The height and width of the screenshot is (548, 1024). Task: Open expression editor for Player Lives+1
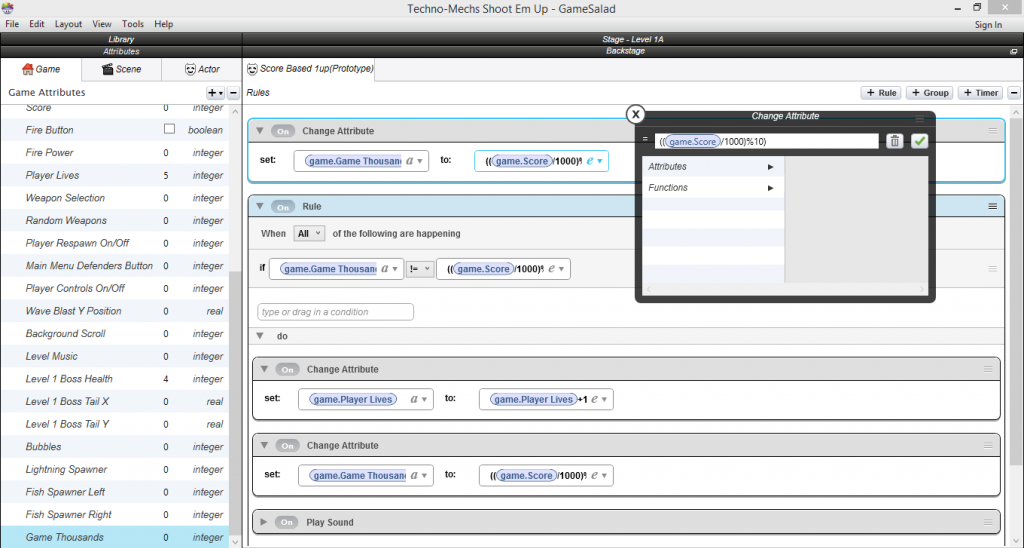pyautogui.click(x=598, y=399)
